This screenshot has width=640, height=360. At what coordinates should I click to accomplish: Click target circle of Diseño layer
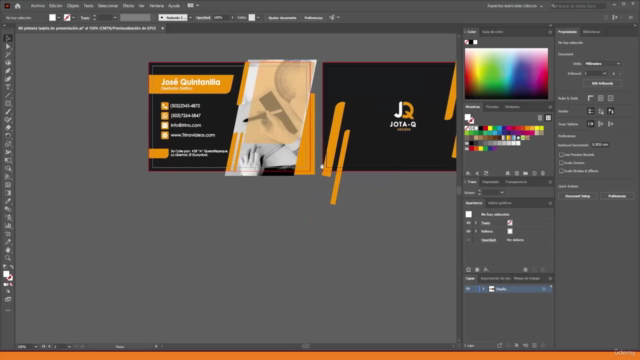(x=543, y=289)
